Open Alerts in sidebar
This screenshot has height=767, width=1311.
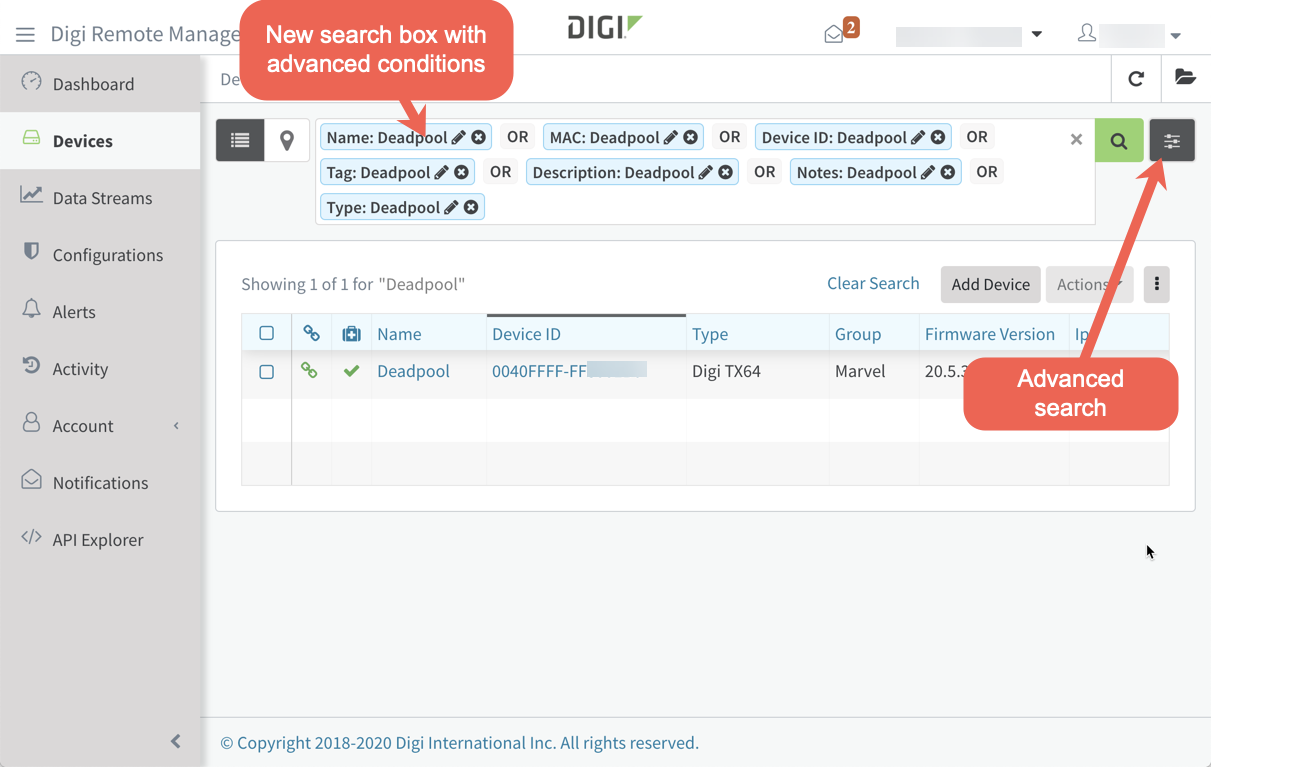pos(100,311)
